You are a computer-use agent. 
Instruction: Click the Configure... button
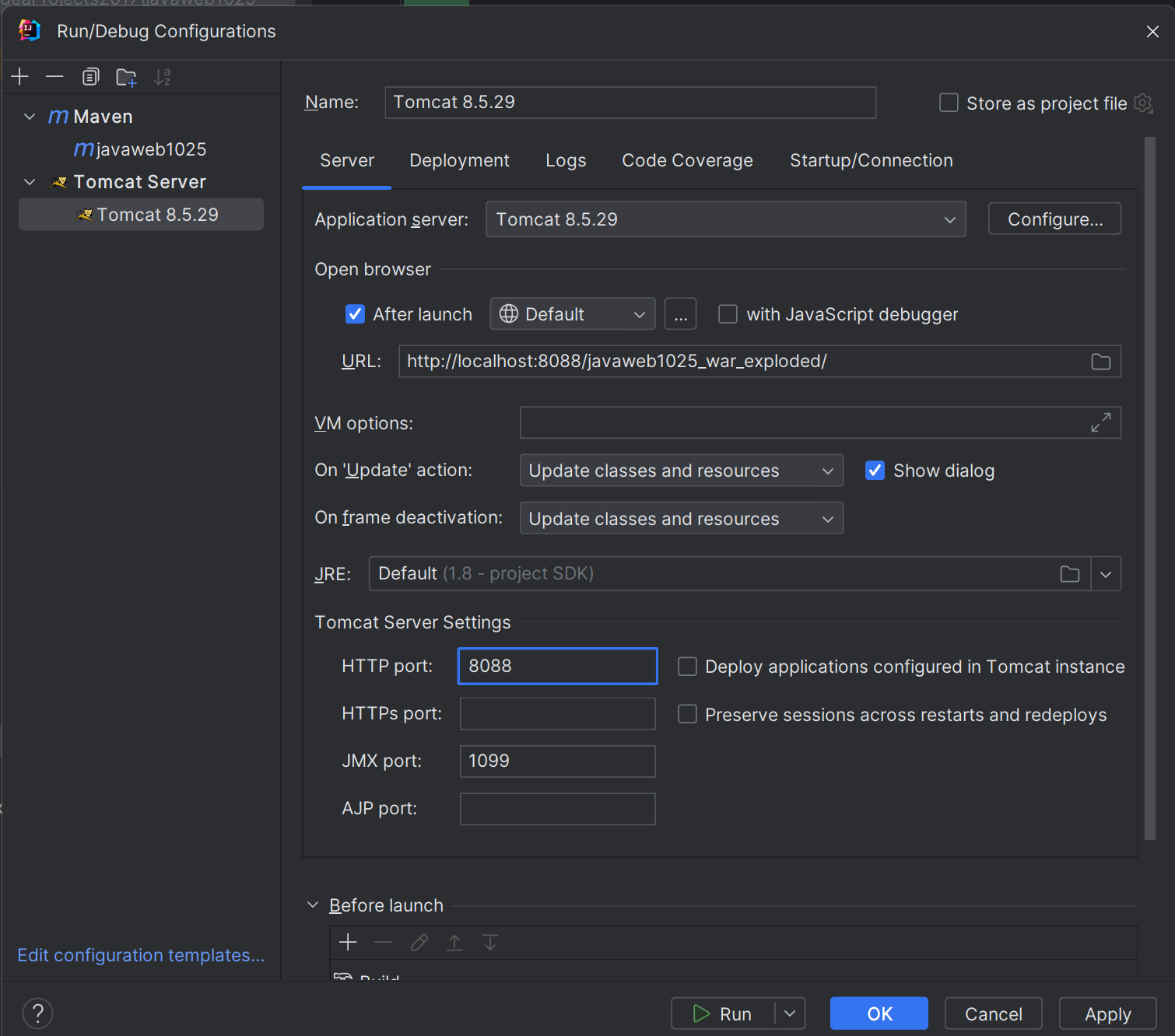click(1054, 219)
